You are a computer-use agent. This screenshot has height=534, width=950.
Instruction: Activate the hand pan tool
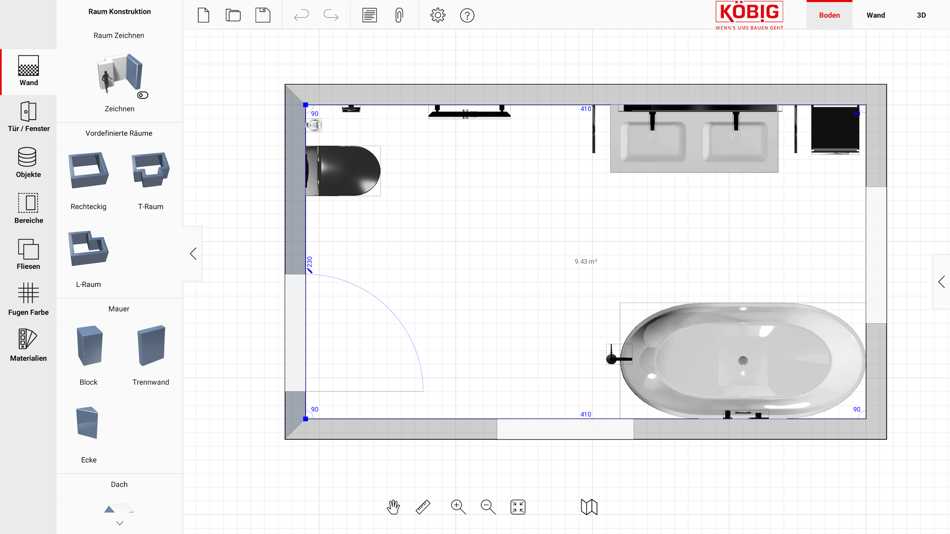click(x=394, y=507)
